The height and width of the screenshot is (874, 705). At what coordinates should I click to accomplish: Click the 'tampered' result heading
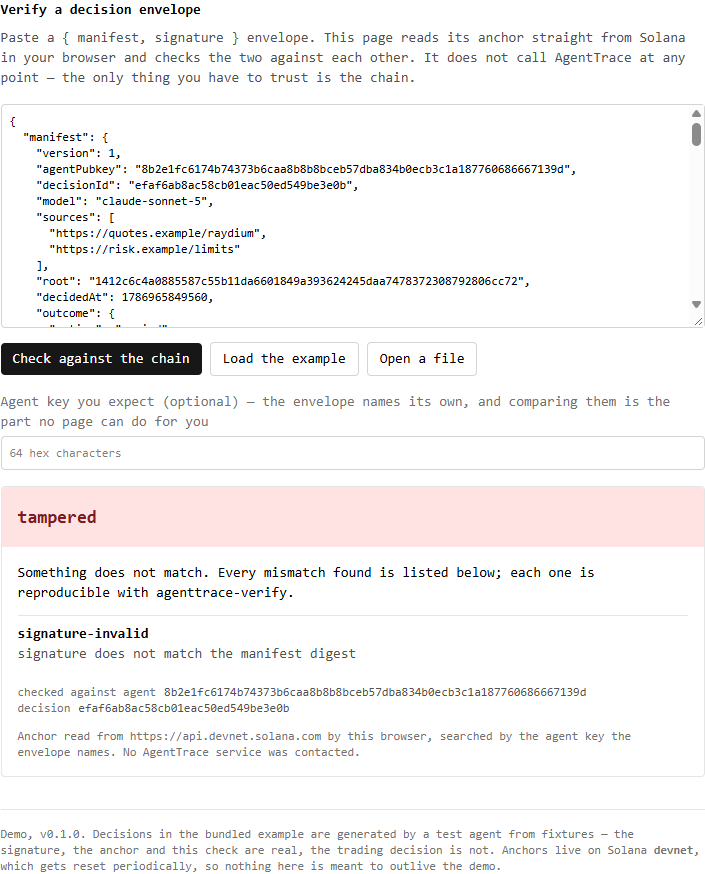tap(57, 517)
